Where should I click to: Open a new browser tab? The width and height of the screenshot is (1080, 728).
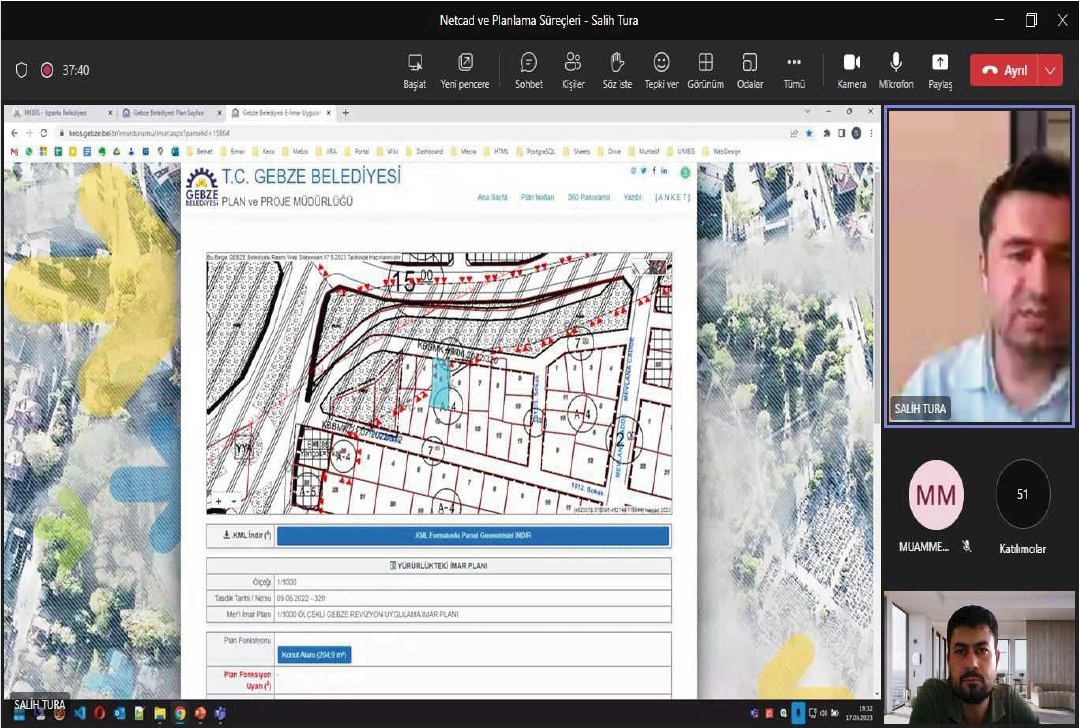pos(346,113)
